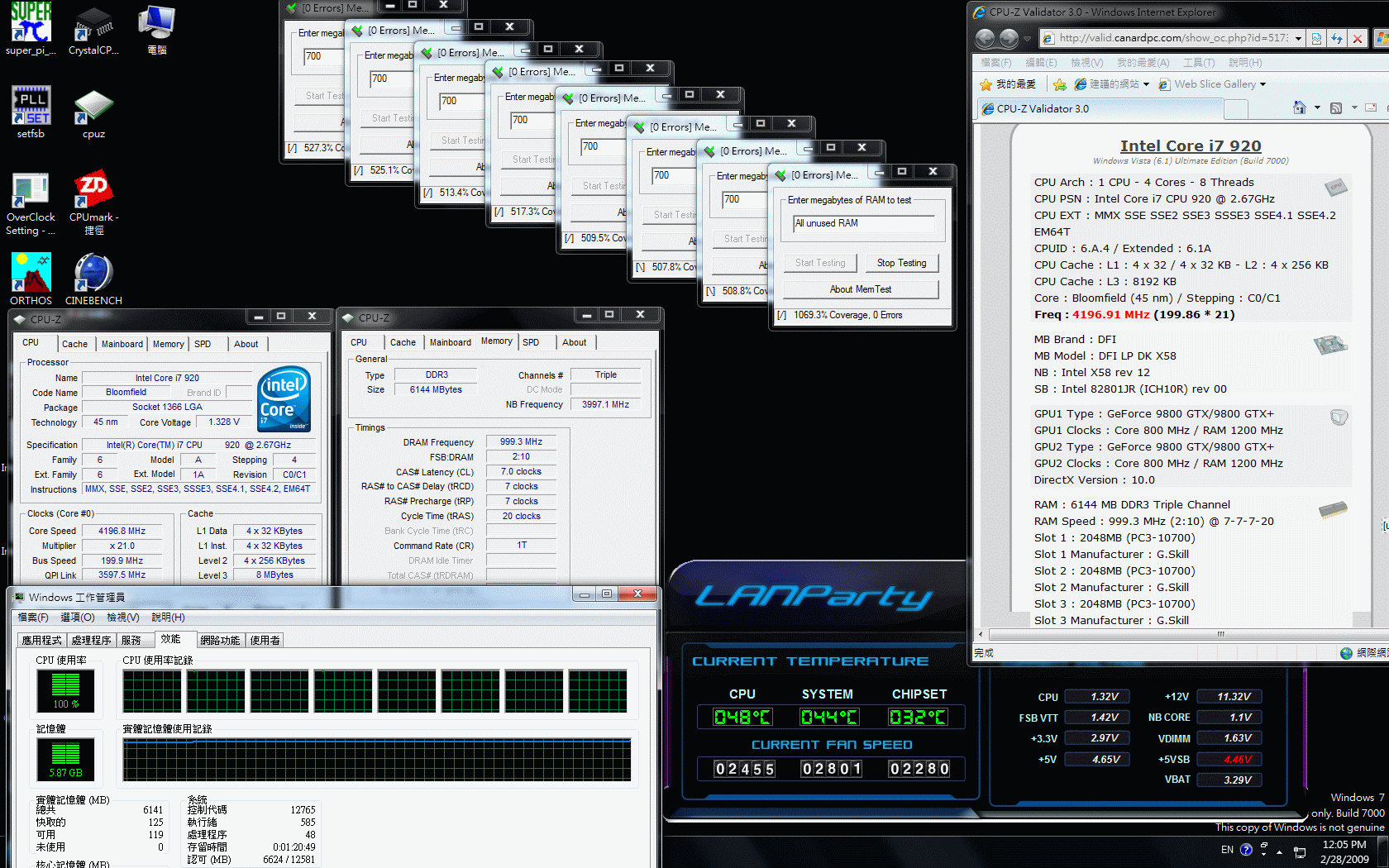Open a new tab in Internet Explorer
Viewport: 1389px width, 868px height.
[1235, 108]
